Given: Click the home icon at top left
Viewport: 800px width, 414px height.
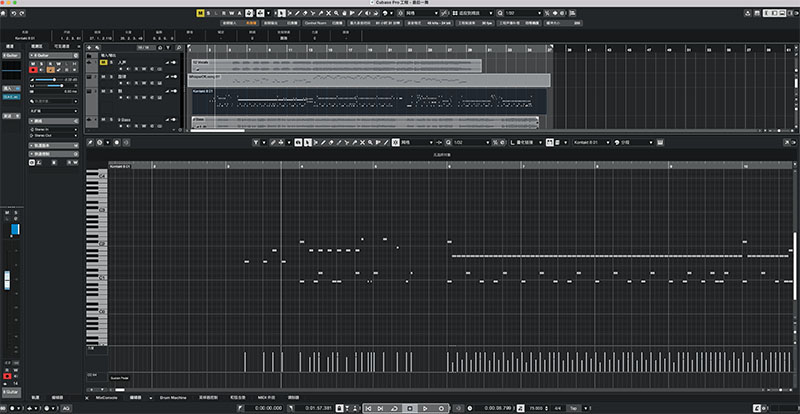Looking at the screenshot, I should (4, 13).
